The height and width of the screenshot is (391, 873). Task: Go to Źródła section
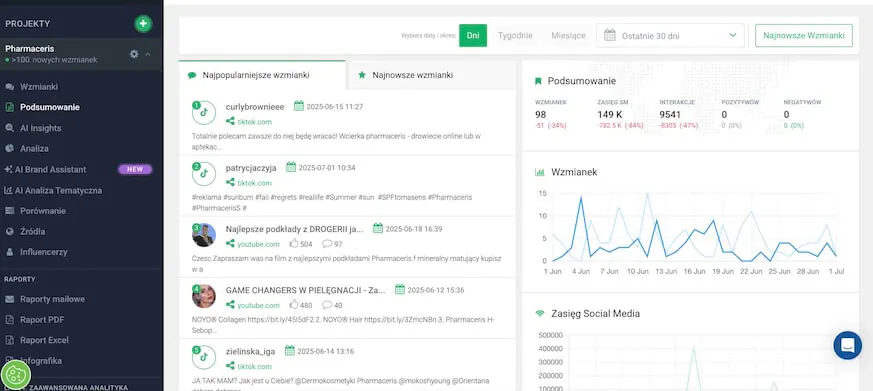(x=33, y=231)
